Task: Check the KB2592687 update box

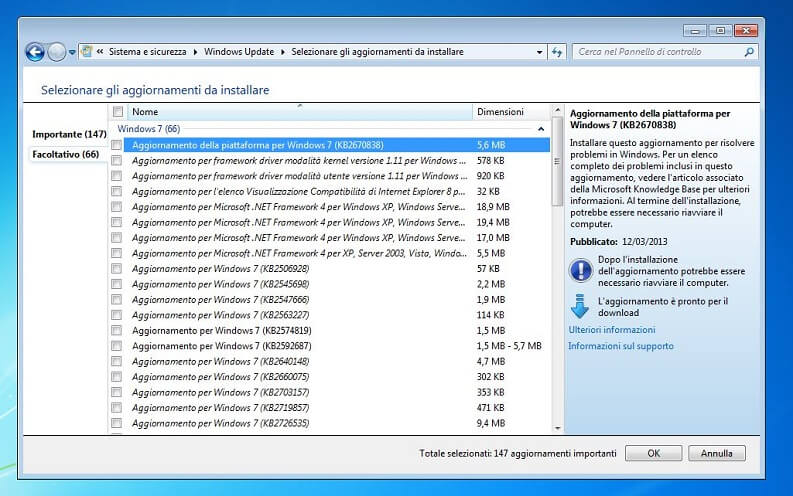Action: pyautogui.click(x=117, y=346)
